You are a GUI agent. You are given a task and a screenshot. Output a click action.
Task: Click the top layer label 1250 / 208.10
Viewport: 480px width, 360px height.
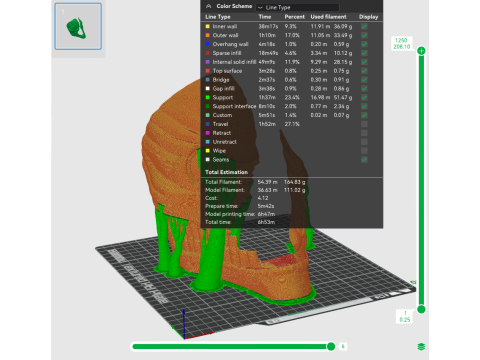pos(402,44)
